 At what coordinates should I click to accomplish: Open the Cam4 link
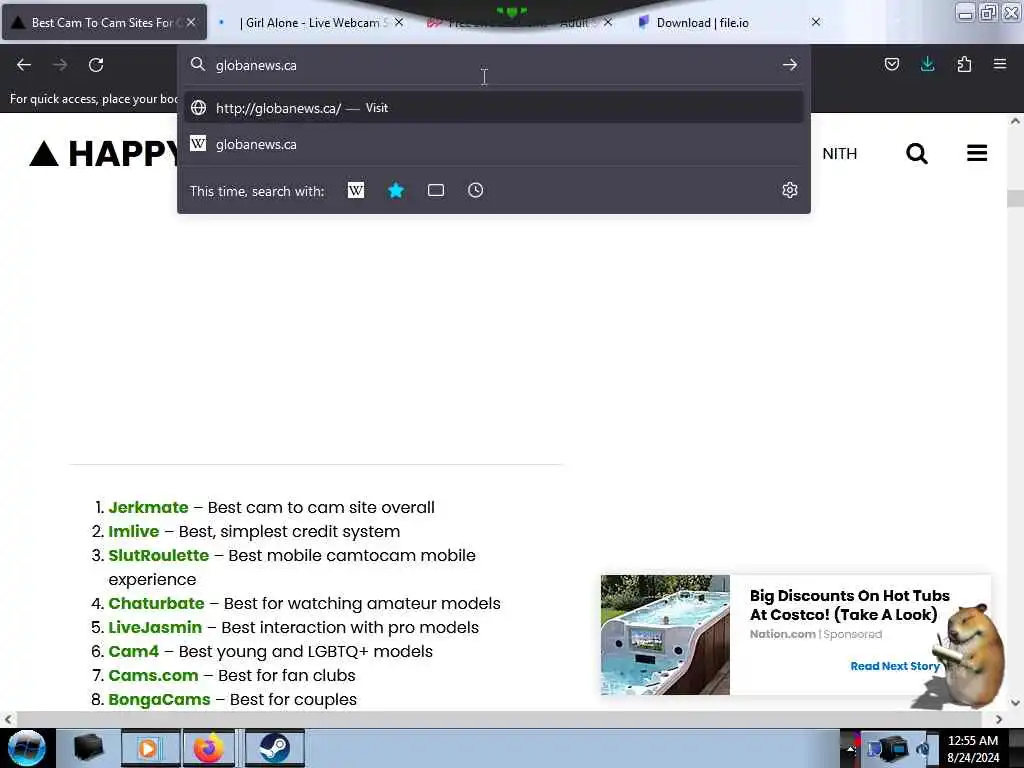click(x=133, y=652)
